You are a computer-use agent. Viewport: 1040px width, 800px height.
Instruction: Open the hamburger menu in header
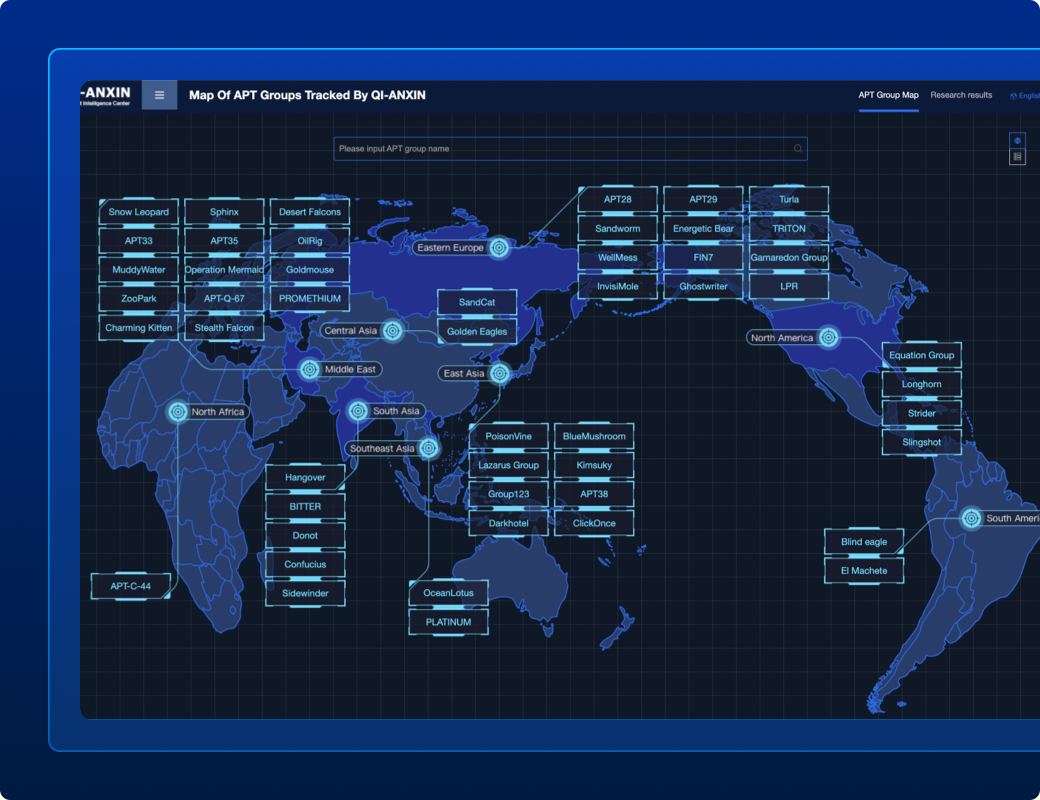(x=159, y=95)
